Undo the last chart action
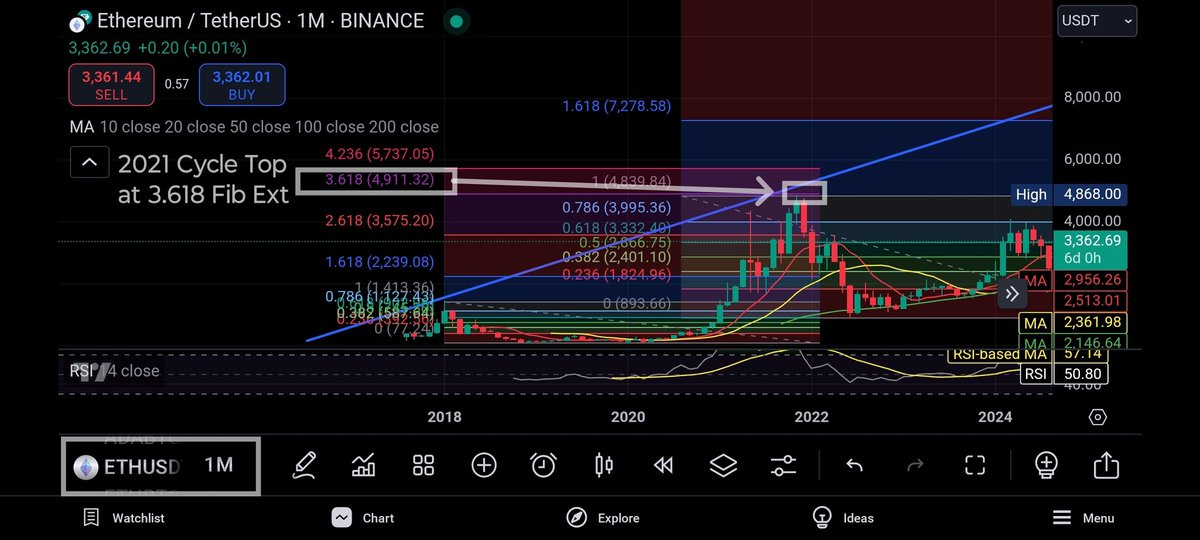The height and width of the screenshot is (540, 1200). 855,465
